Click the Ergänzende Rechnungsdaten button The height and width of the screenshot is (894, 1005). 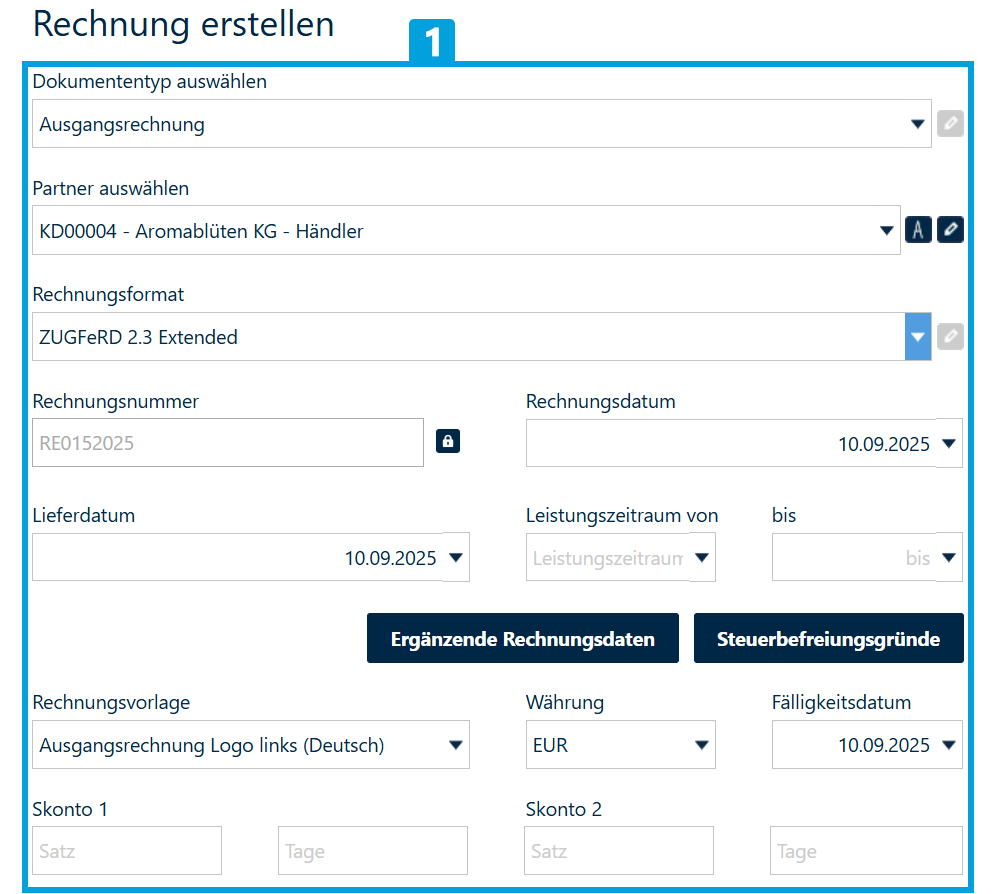[522, 637]
